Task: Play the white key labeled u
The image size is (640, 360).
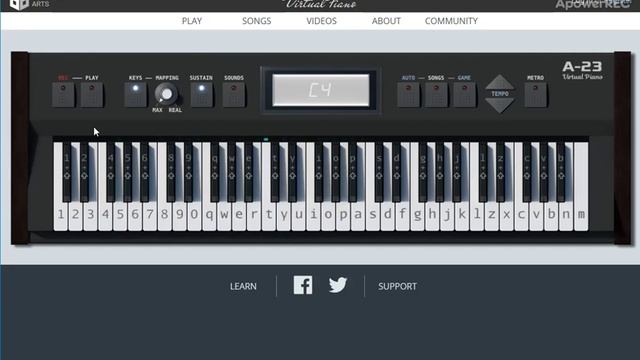Action: click(x=299, y=214)
